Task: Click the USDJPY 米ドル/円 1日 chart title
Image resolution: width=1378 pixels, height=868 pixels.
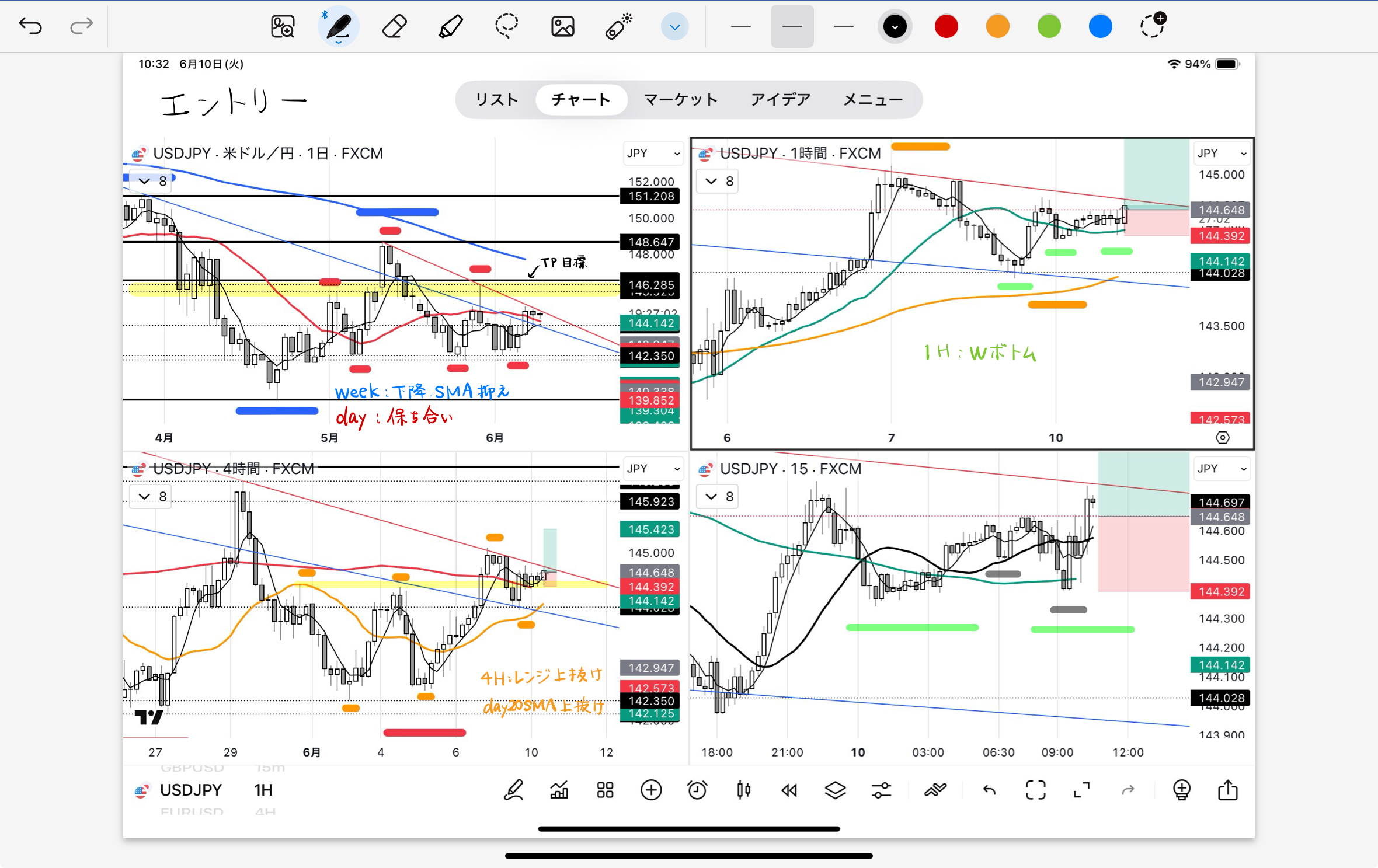Action: (x=267, y=154)
